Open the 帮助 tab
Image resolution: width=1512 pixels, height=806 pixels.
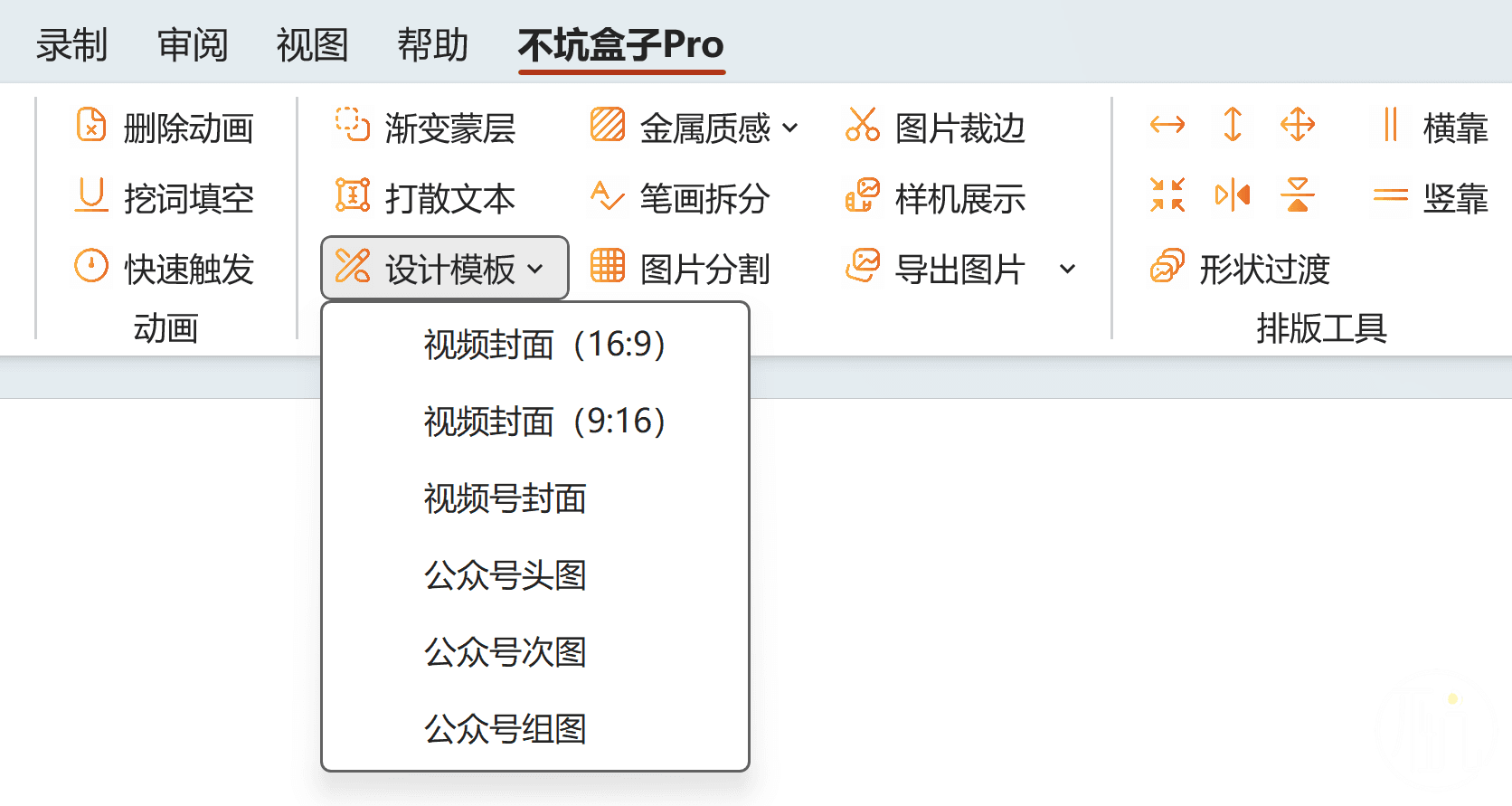pos(433,44)
